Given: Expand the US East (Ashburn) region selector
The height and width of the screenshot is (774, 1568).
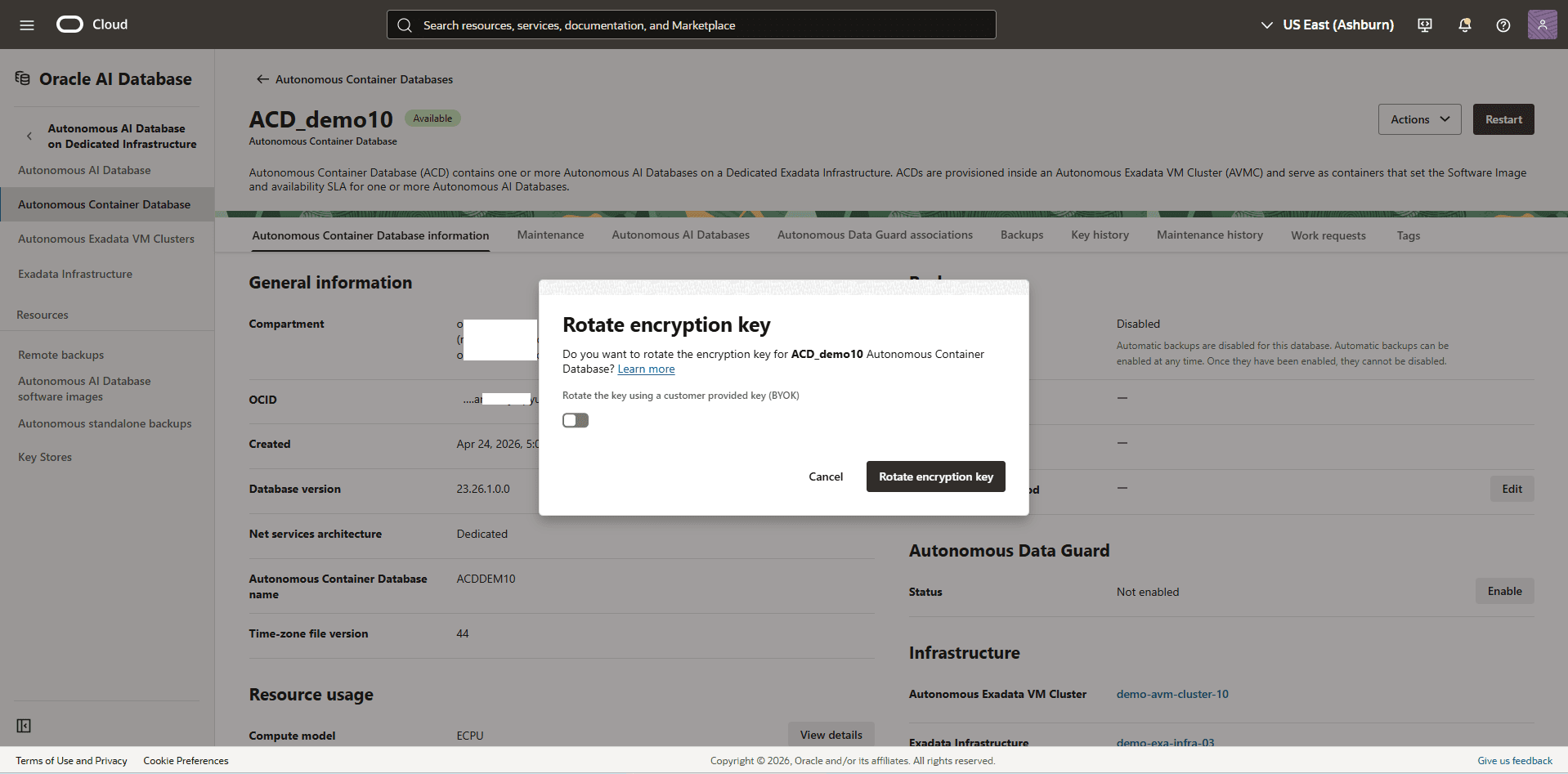Looking at the screenshot, I should coord(1327,25).
